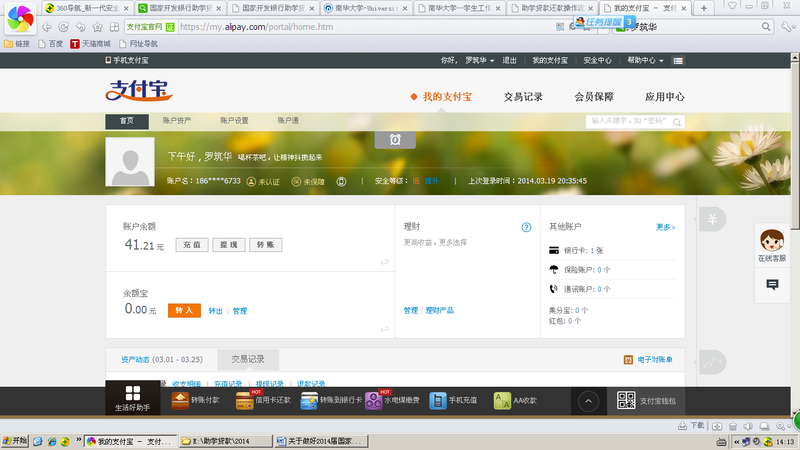Expand the 余额宝 panel corner arrow
Image resolution: width=800 pixels, height=450 pixels.
pyautogui.click(x=385, y=329)
